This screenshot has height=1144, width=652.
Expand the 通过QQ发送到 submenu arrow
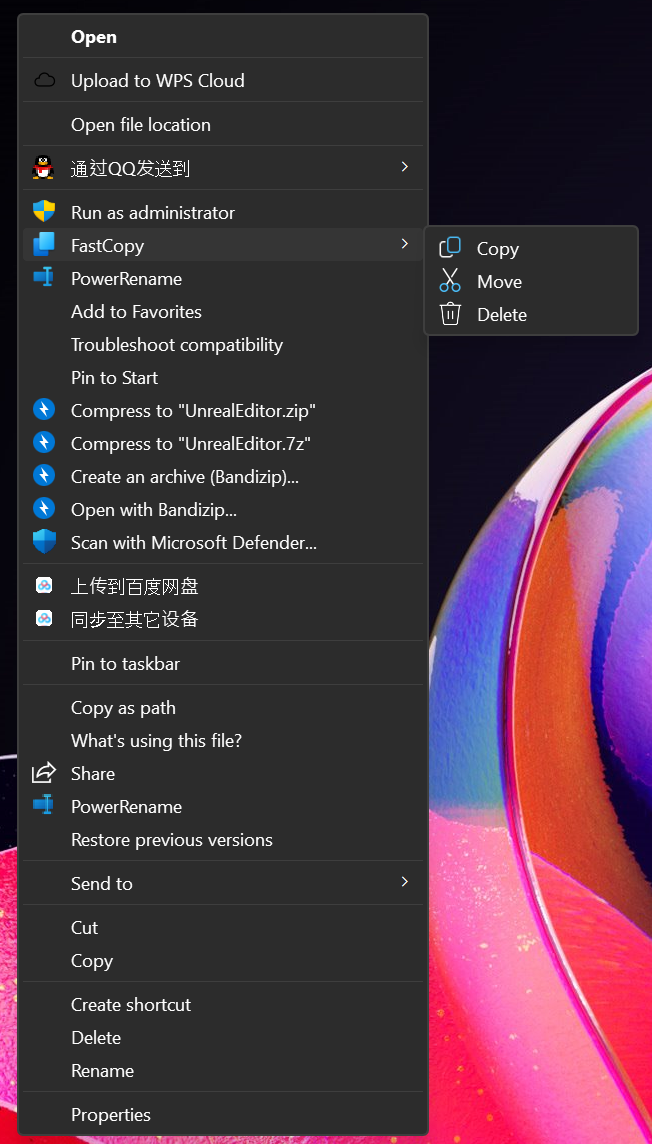pos(405,167)
